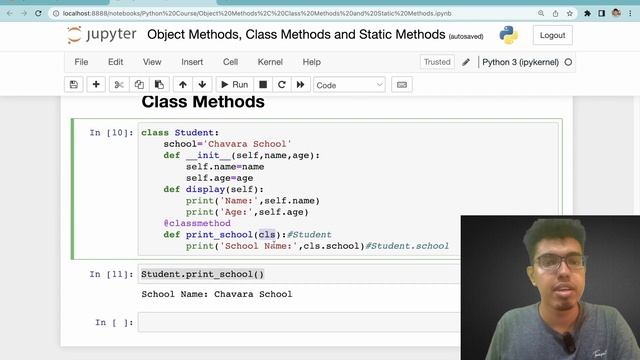Open the Cell menu
Image resolution: width=640 pixels, height=360 pixels.
230,62
